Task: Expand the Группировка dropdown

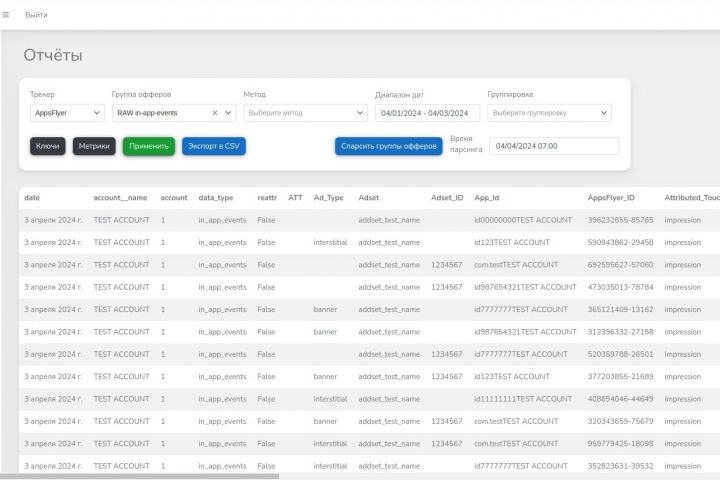Action: [x=549, y=113]
